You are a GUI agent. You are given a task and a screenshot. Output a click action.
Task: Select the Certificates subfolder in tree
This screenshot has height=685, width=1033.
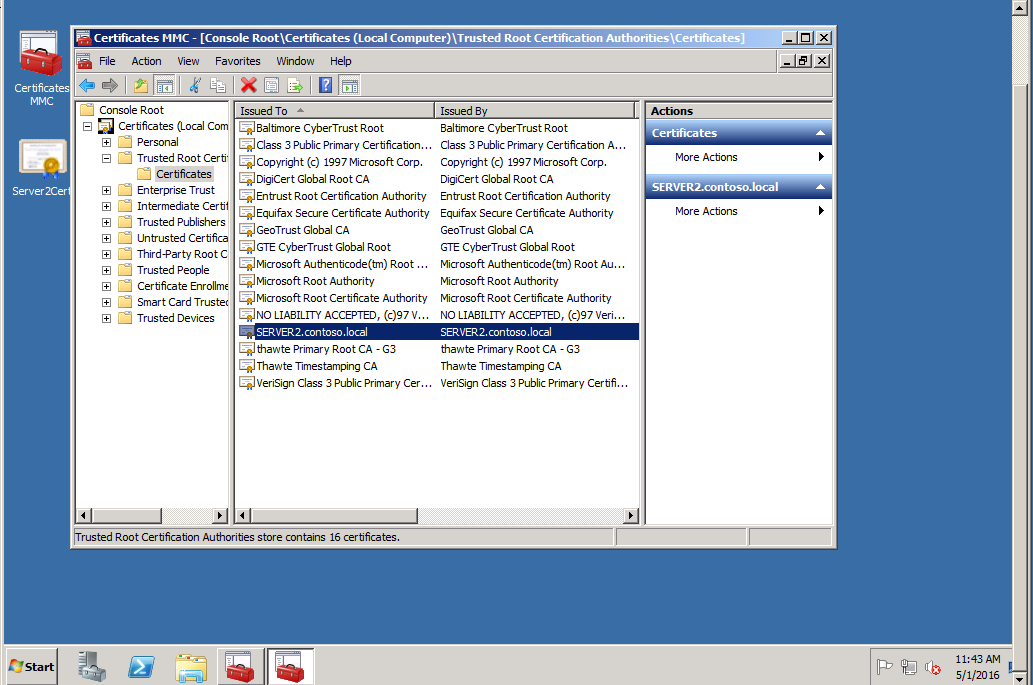(x=184, y=174)
